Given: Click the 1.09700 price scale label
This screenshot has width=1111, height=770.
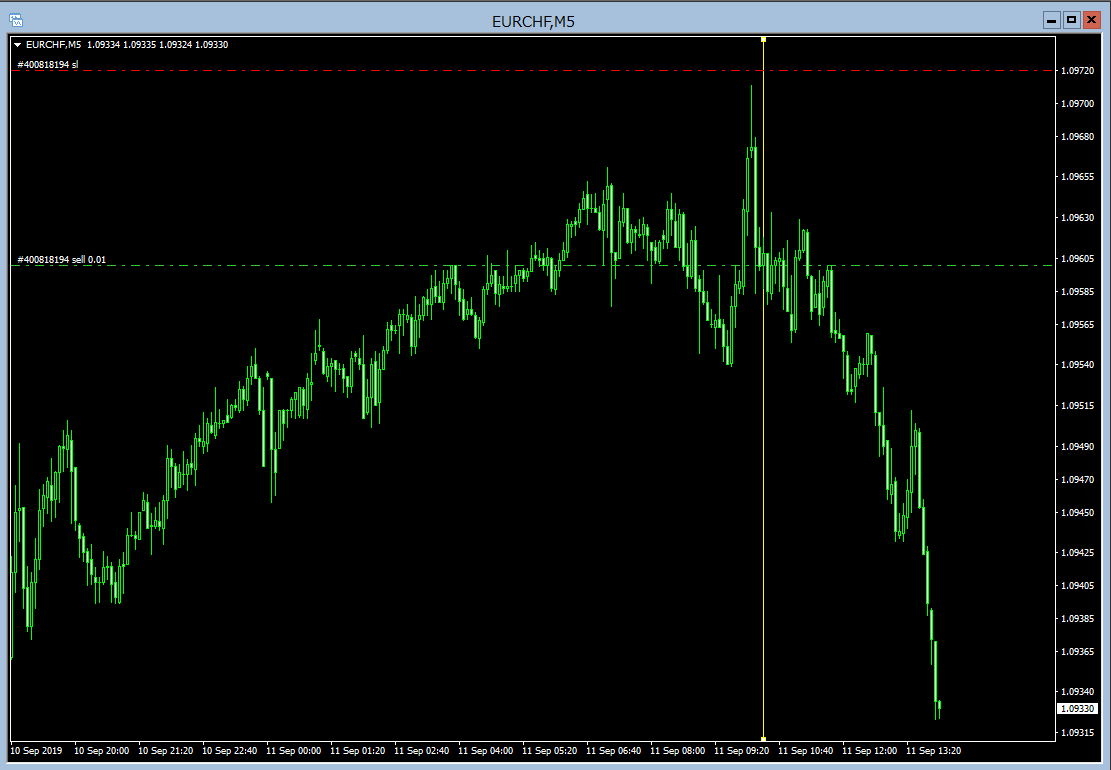Looking at the screenshot, I should 1077,103.
